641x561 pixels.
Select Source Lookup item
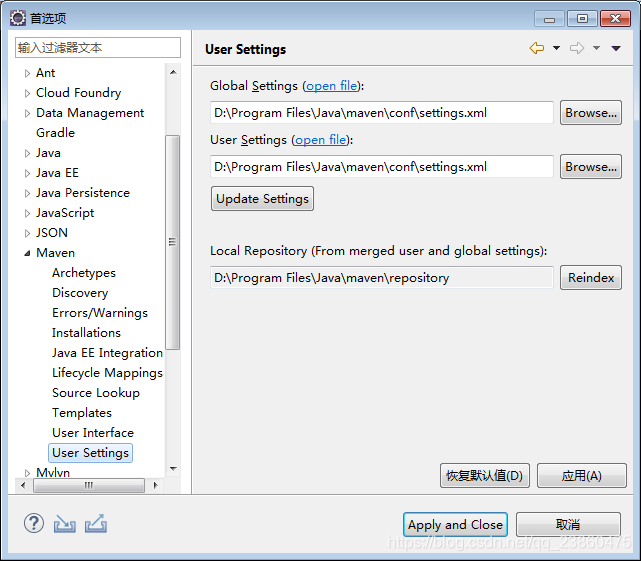96,393
